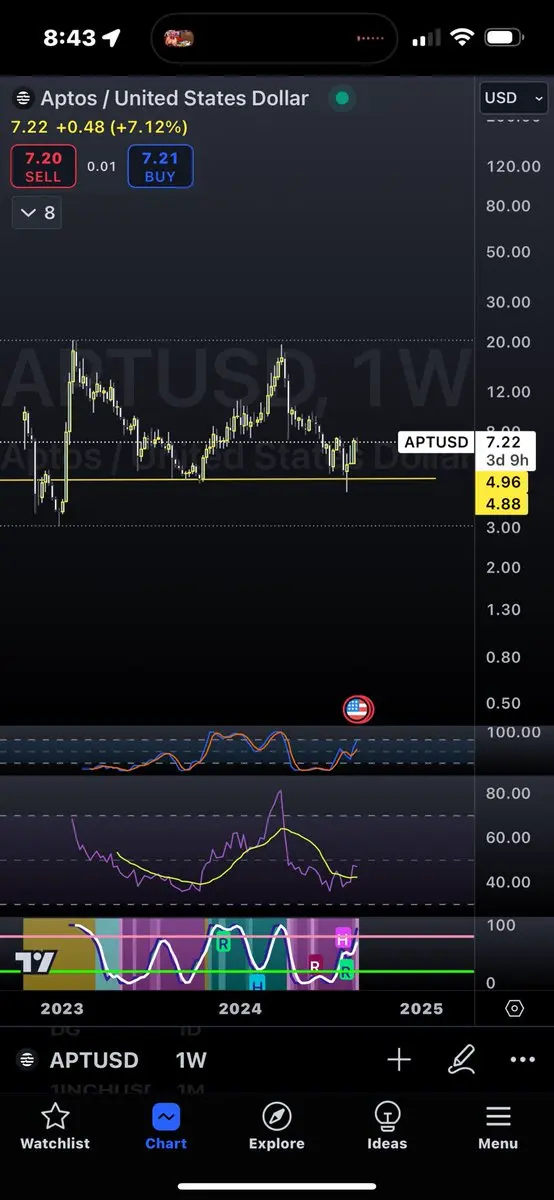Tap the Aptos / United States Dollar title
Image resolution: width=554 pixels, height=1200 pixels.
click(x=174, y=98)
